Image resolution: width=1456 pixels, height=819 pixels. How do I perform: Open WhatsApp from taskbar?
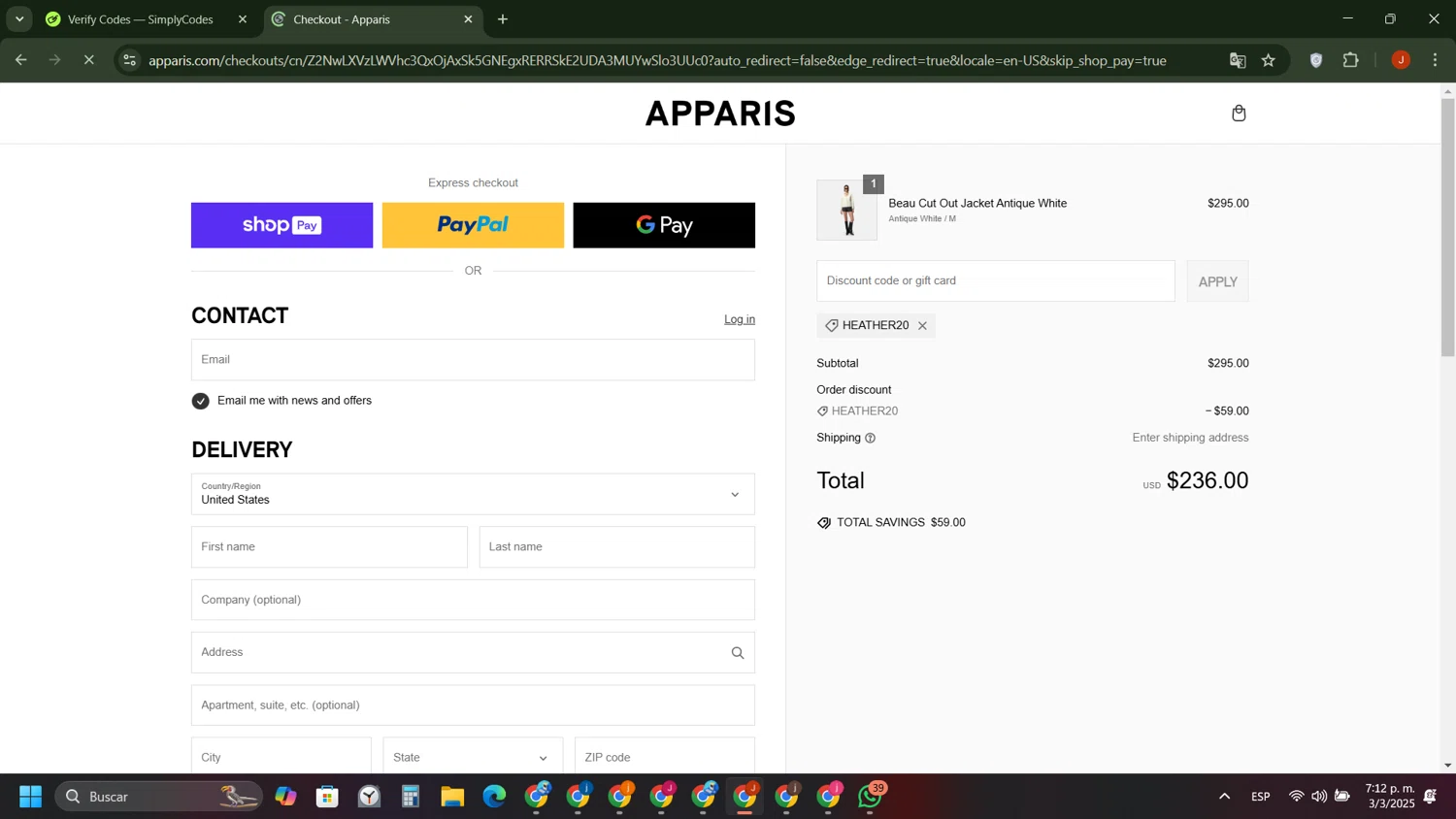coord(871,797)
